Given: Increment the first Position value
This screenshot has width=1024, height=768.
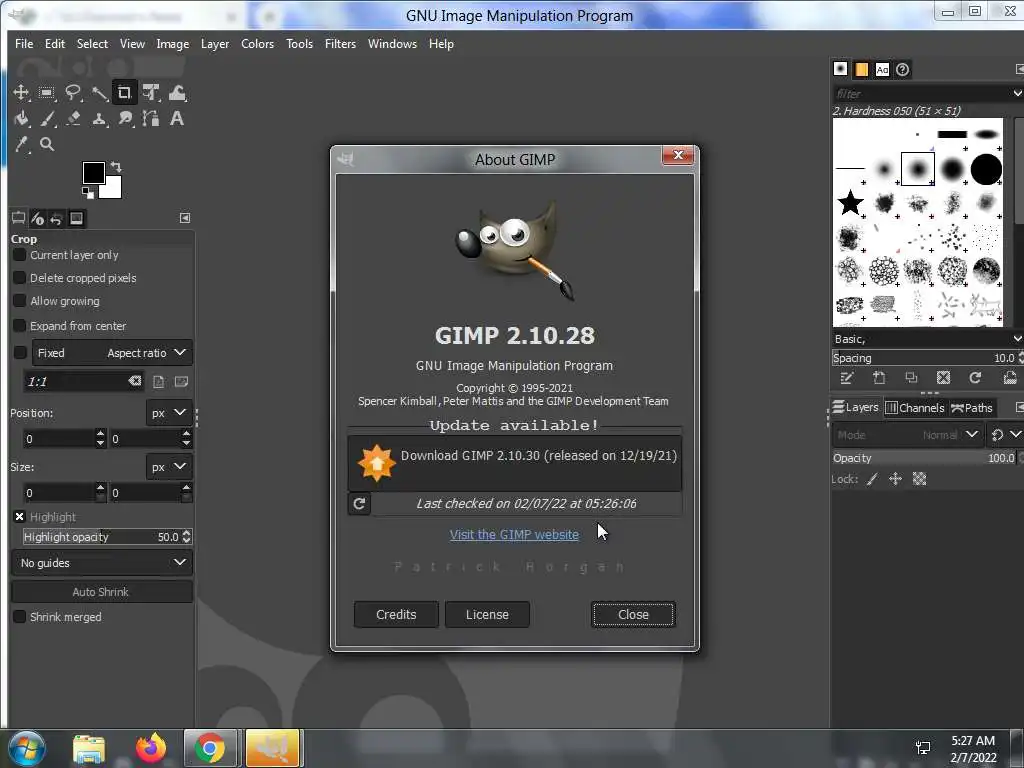Looking at the screenshot, I should 100,433.
